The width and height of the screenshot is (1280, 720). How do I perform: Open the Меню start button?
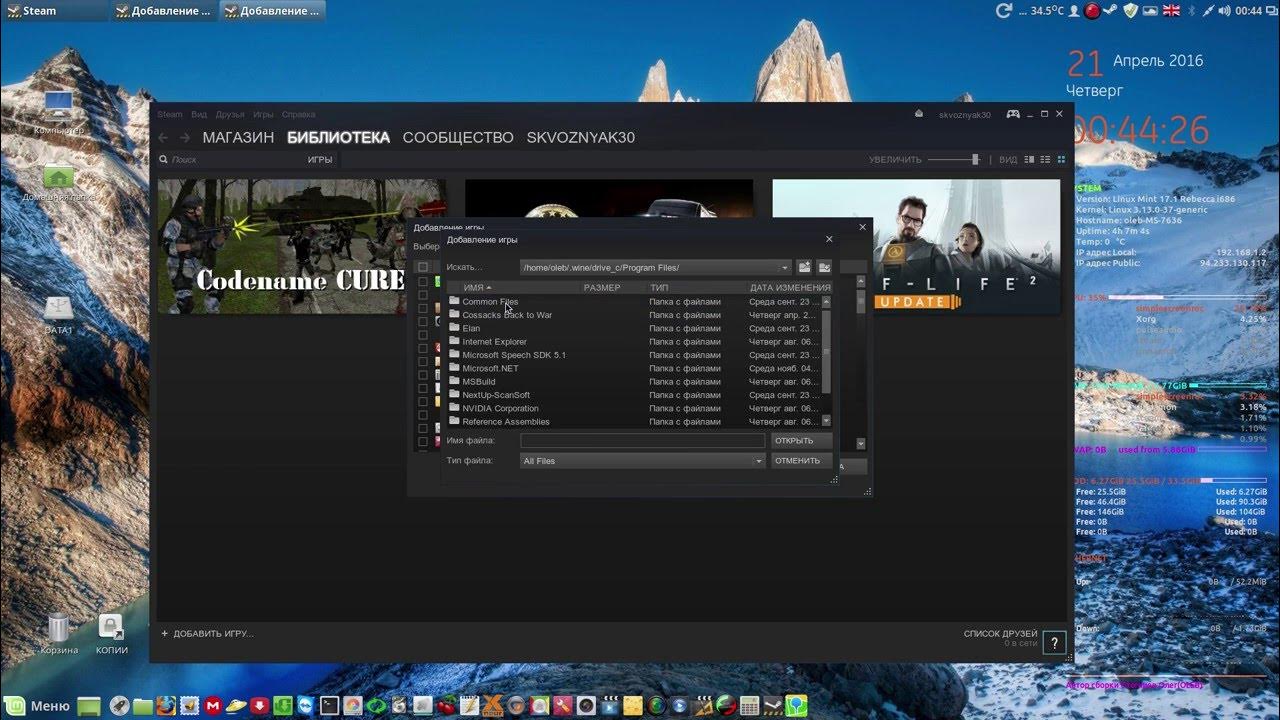coord(37,706)
